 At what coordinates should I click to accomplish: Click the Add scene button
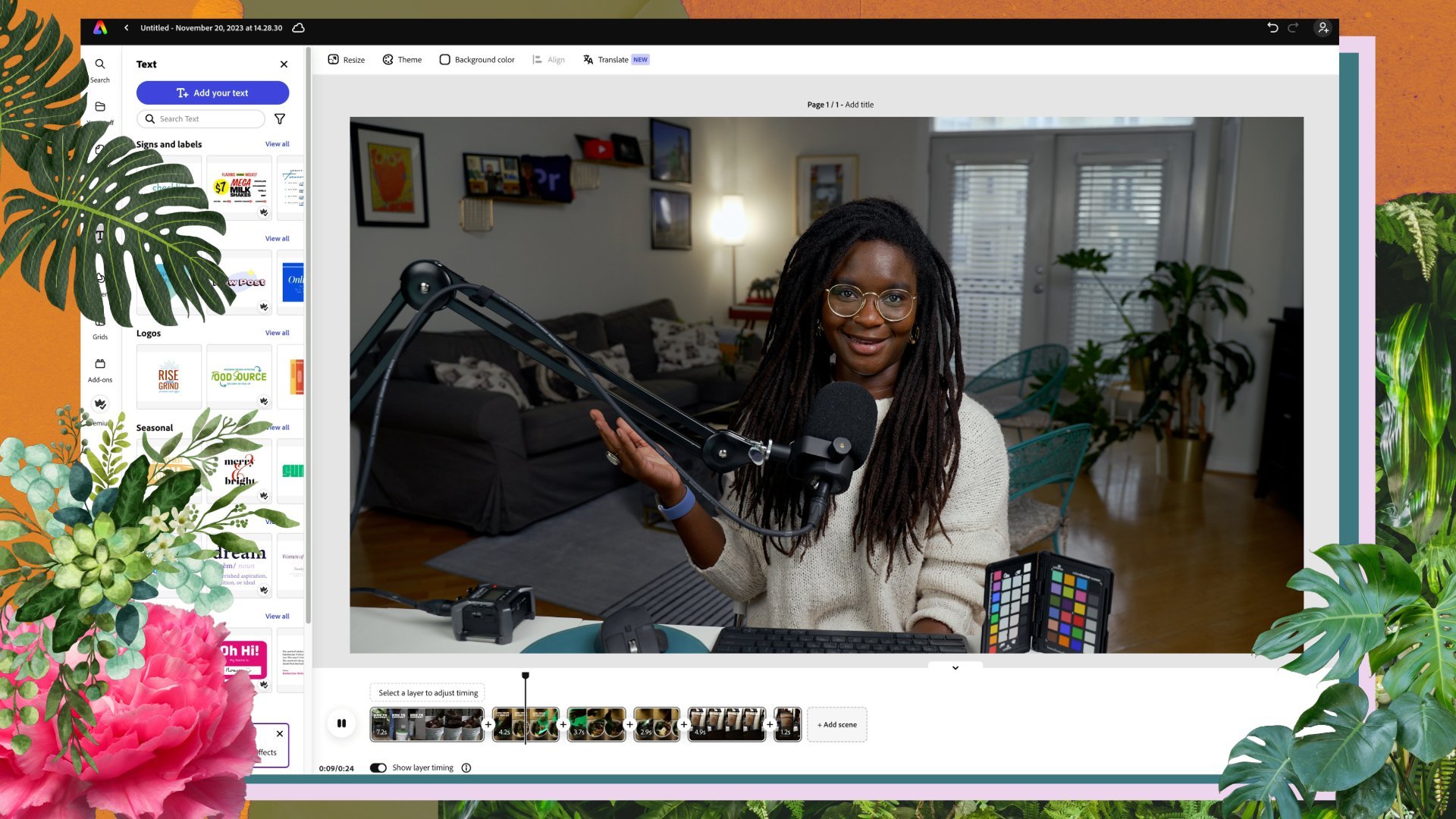tap(837, 724)
